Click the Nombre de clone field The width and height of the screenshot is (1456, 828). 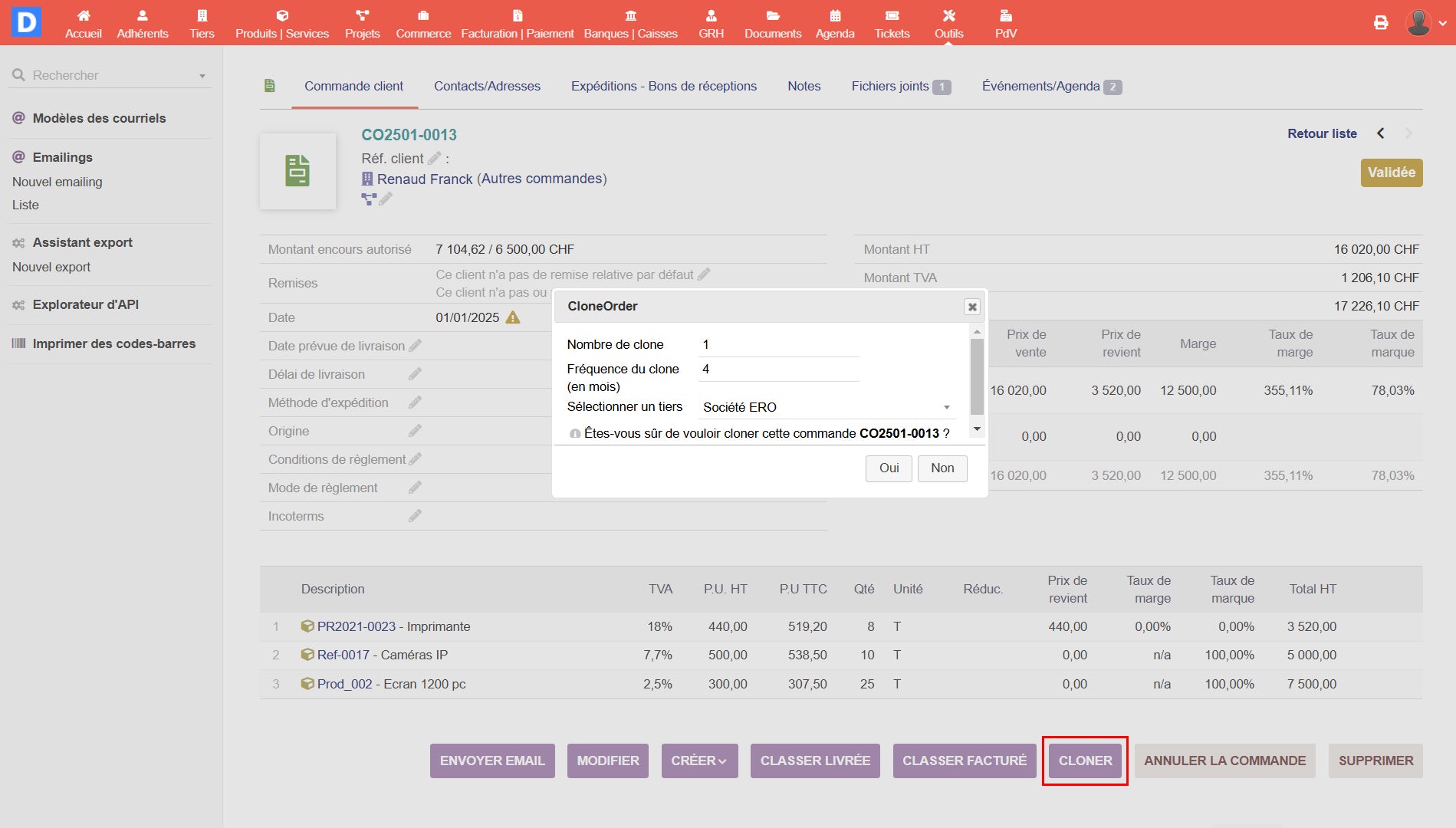tap(778, 345)
